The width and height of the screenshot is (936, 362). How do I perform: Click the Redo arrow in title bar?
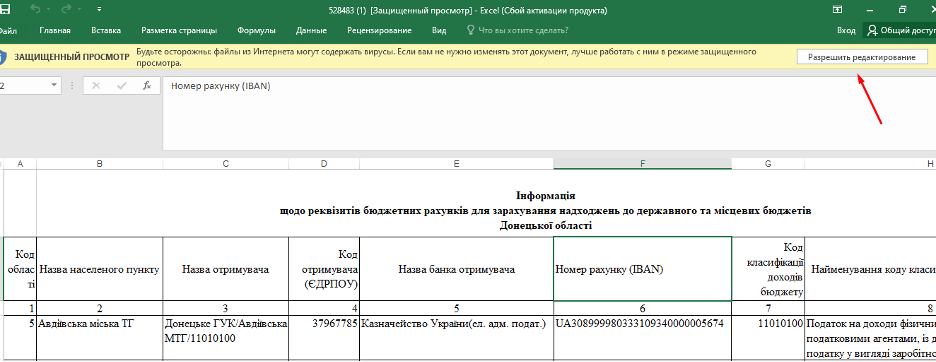point(66,10)
